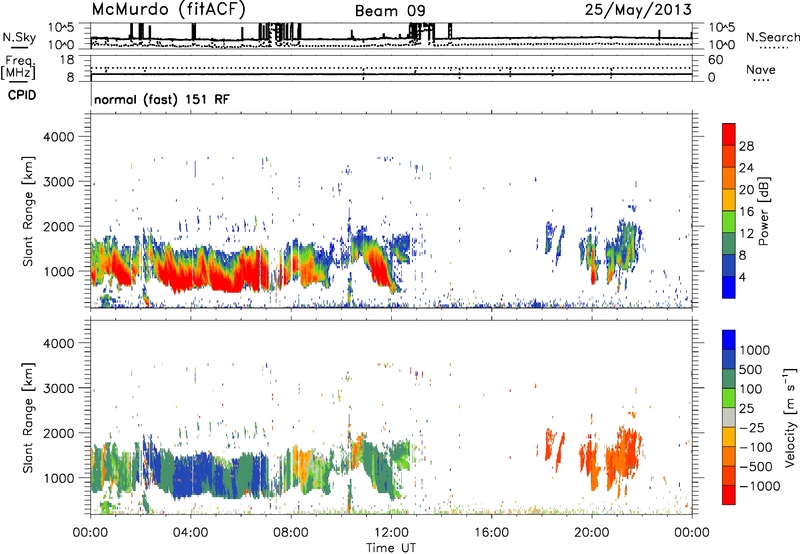The width and height of the screenshot is (800, 554).
Task: Select Velocity colorbar label "-500"
Action: [756, 467]
